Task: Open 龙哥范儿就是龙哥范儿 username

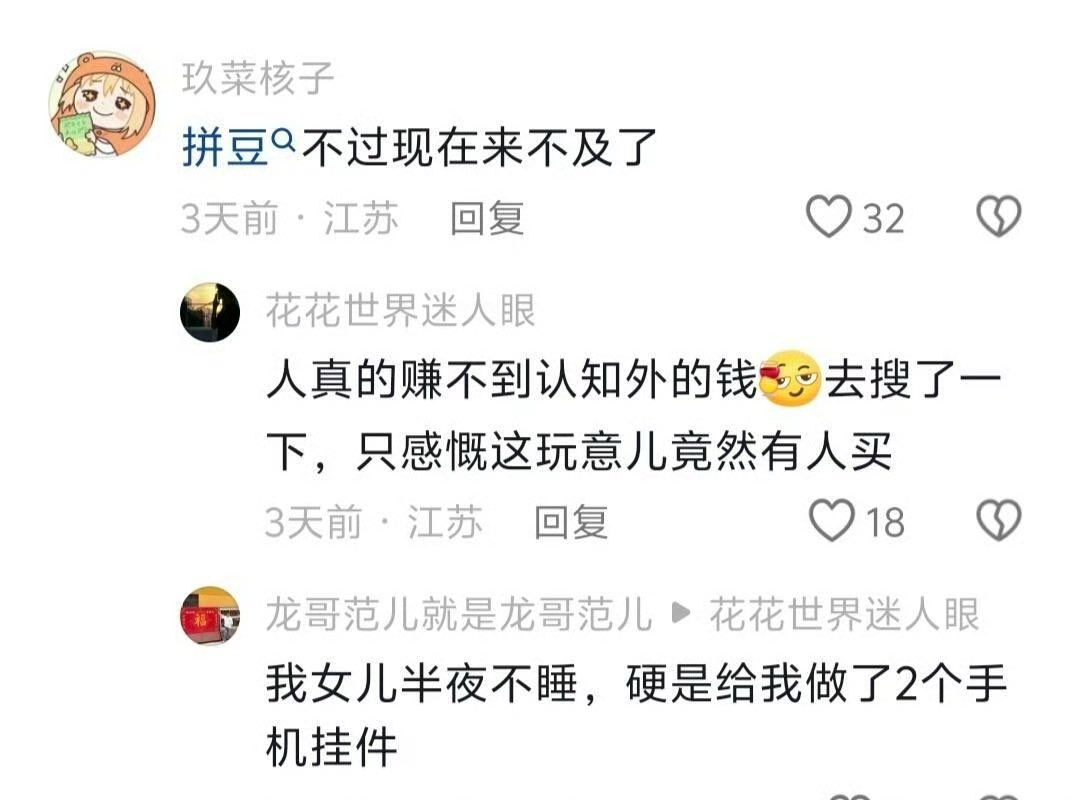Action: click(458, 614)
